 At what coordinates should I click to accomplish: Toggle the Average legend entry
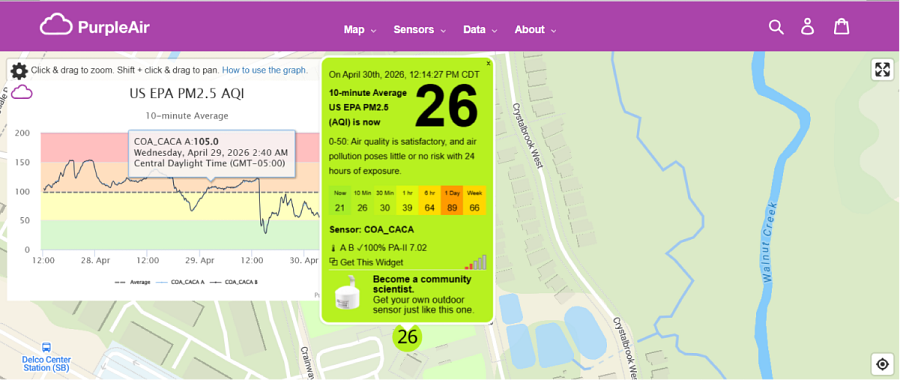133,282
